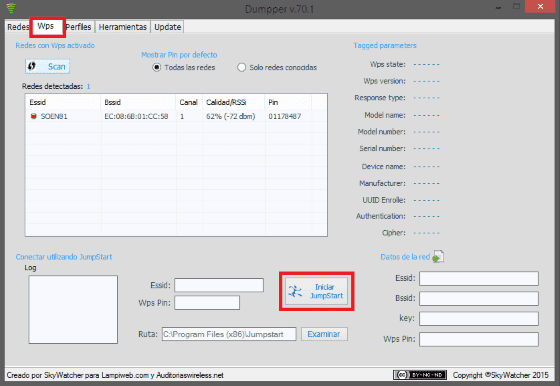Maximize the Dumpper window
The width and height of the screenshot is (560, 386).
click(x=516, y=7)
